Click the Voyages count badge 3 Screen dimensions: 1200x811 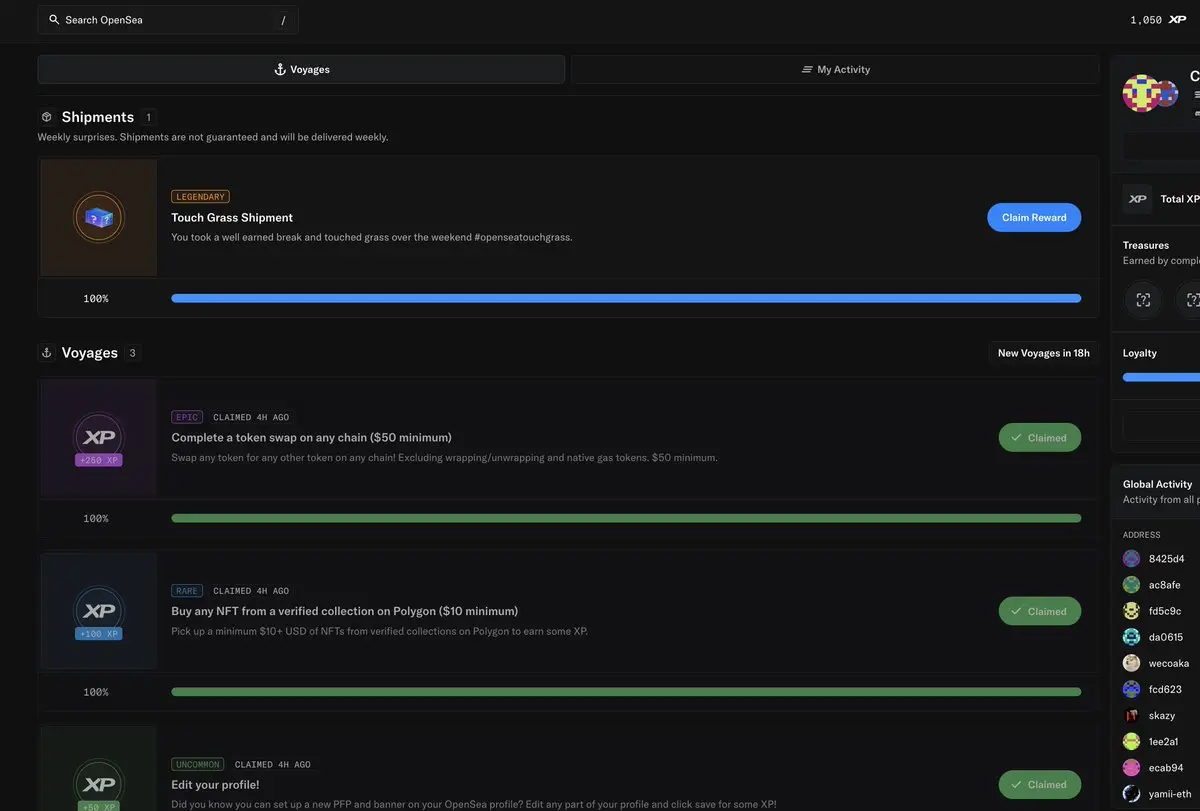132,353
